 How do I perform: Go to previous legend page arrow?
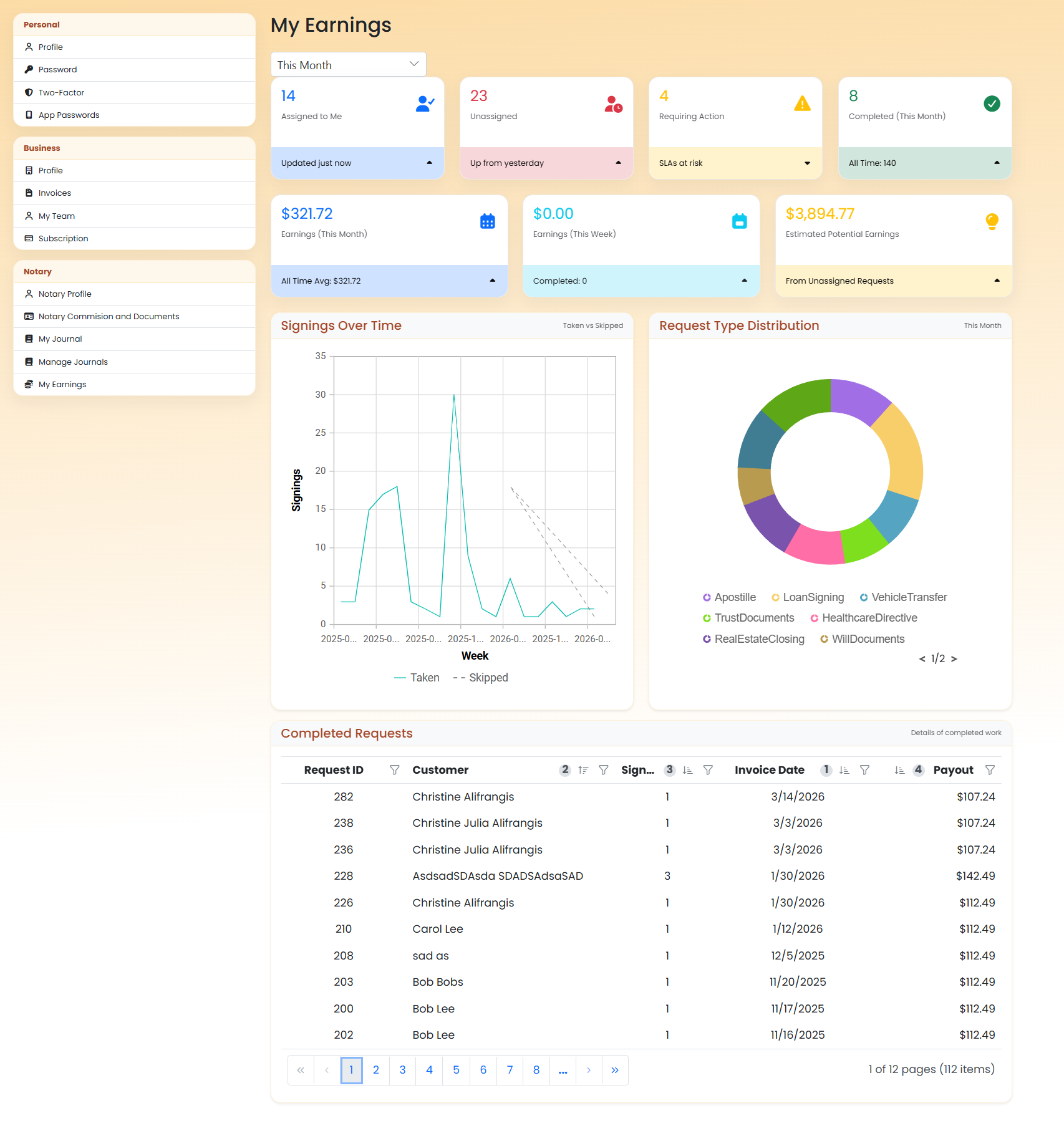tap(922, 659)
